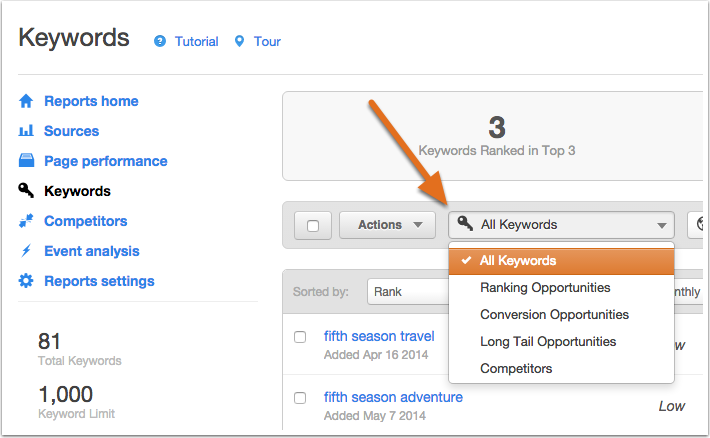
Task: Click the Keywords key icon in sidebar
Action: point(26,190)
